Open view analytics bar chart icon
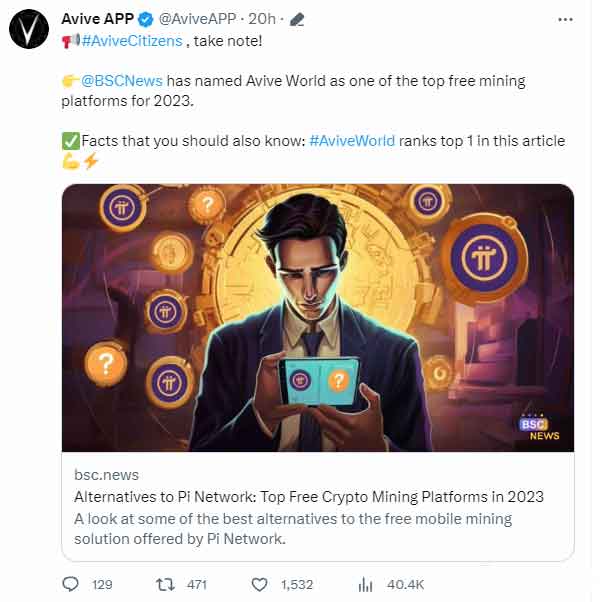Screen dimensions: 605x602 tap(365, 584)
